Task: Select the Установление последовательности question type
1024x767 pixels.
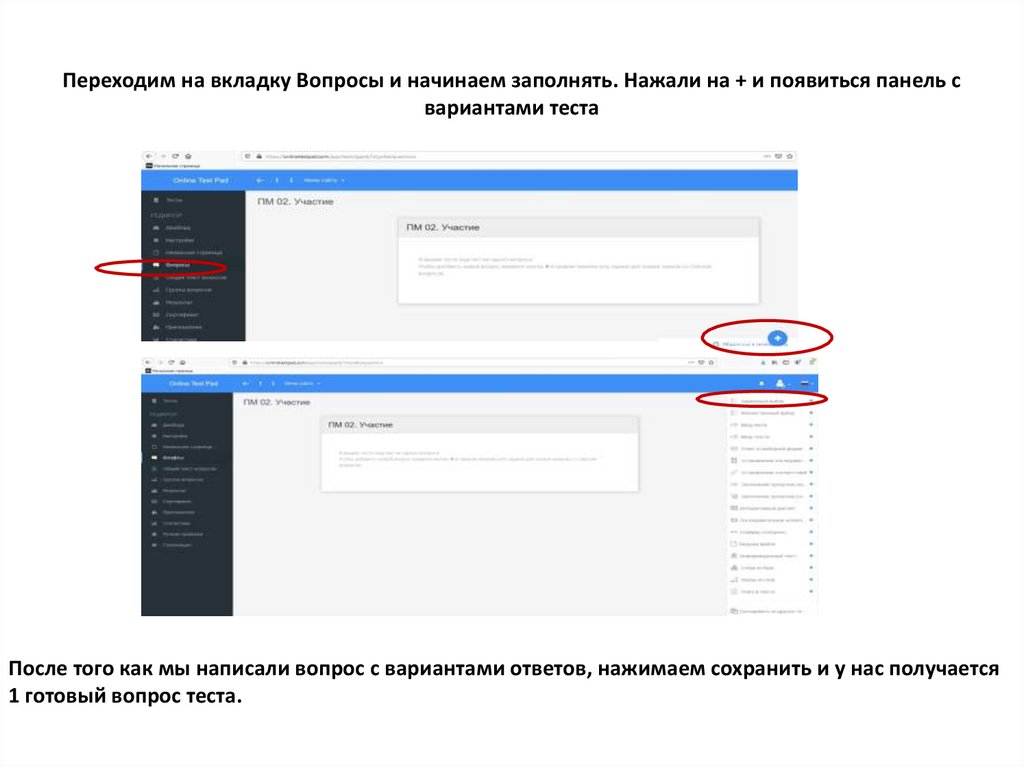Action: (x=771, y=461)
